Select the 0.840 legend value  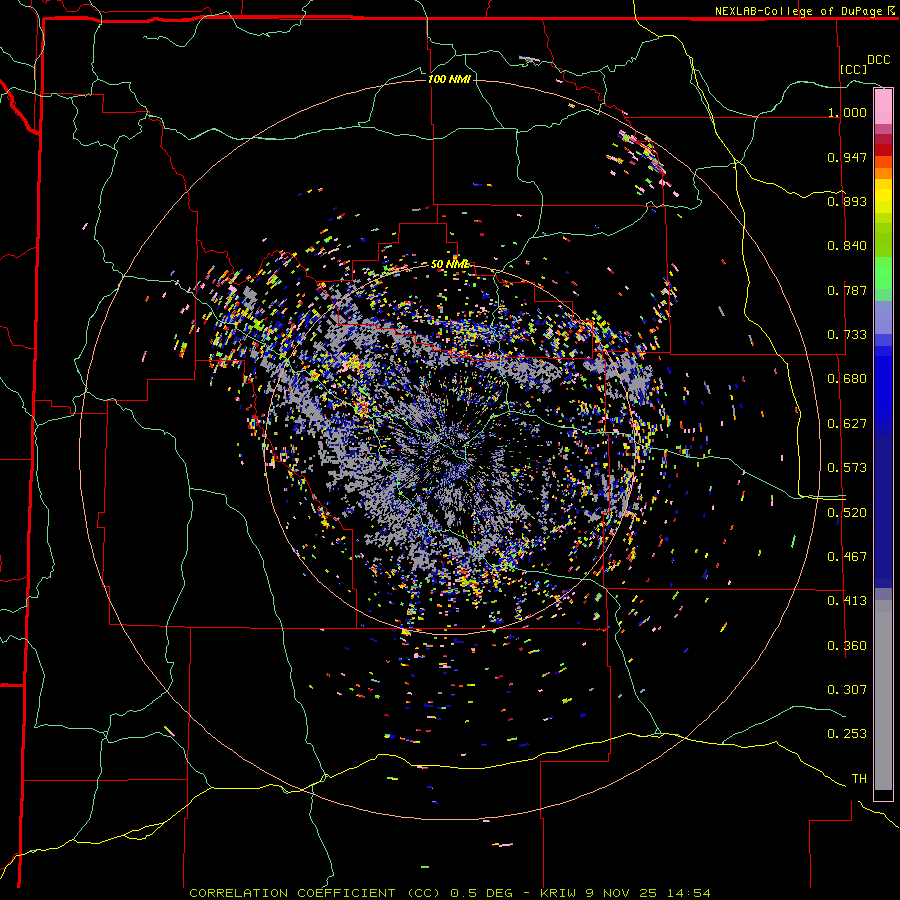[847, 246]
